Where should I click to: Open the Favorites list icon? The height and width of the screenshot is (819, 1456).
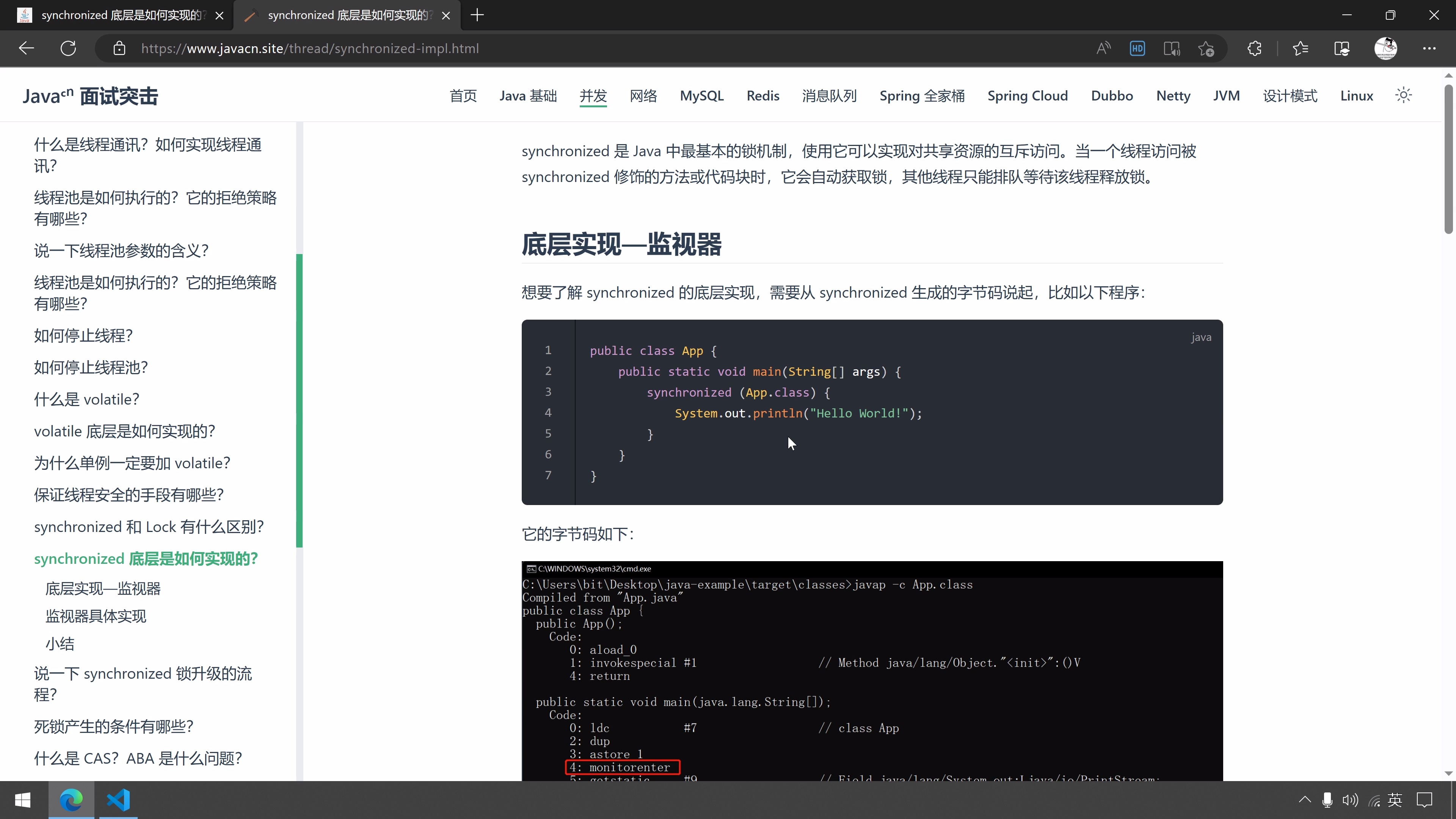1300,48
